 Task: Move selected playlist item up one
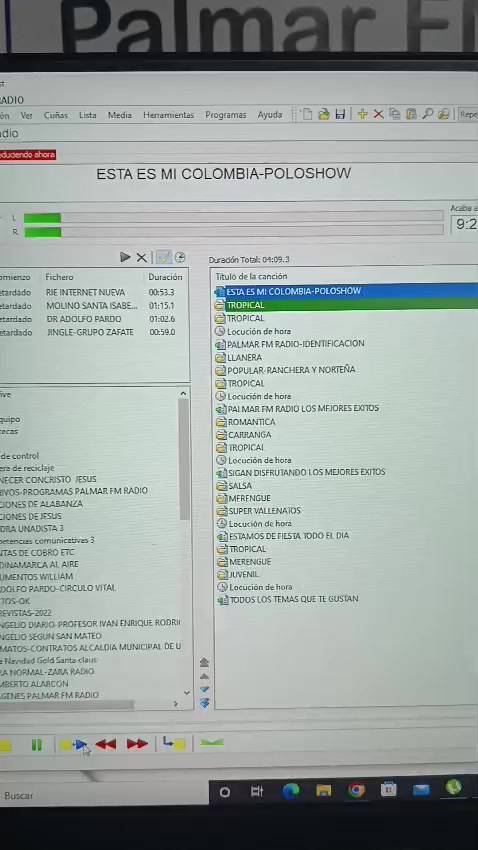click(x=204, y=677)
